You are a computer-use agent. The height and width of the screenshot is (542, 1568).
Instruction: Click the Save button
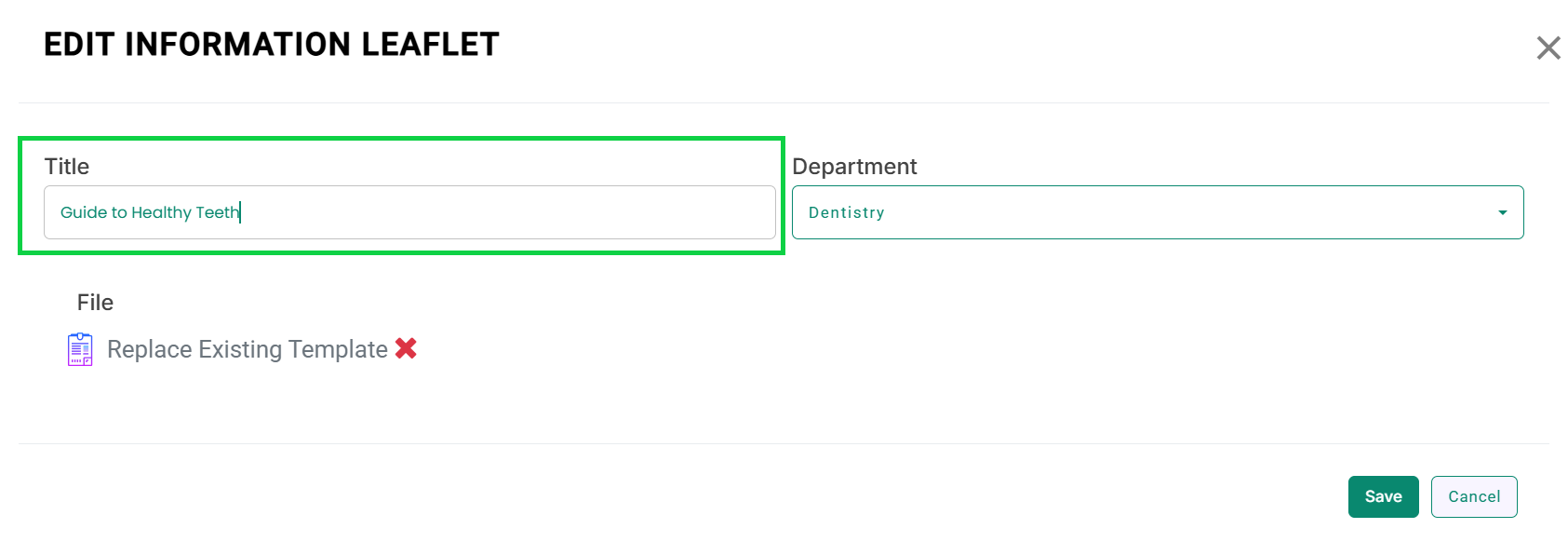(x=1383, y=496)
